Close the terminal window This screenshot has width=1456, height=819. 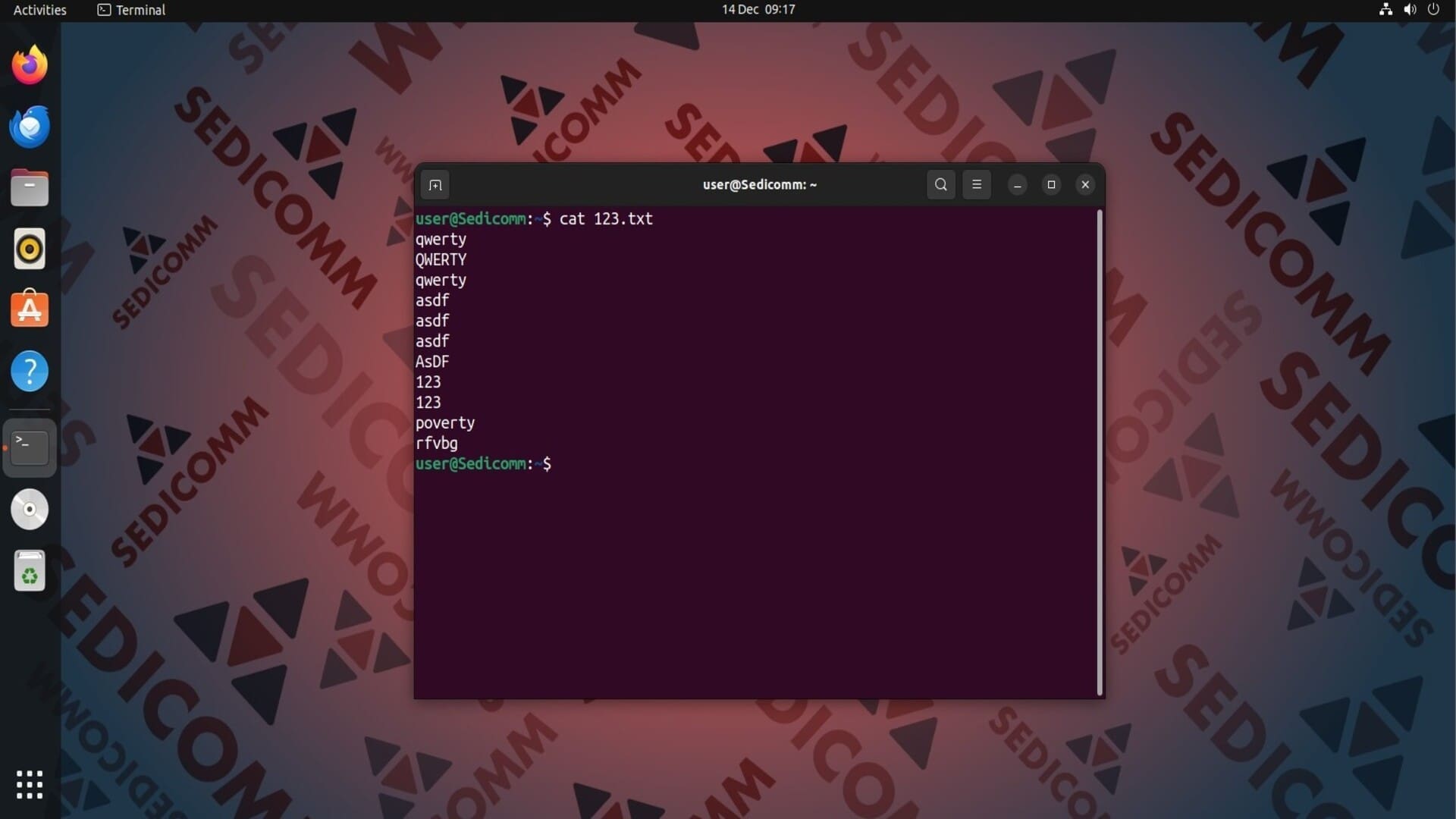1085,184
